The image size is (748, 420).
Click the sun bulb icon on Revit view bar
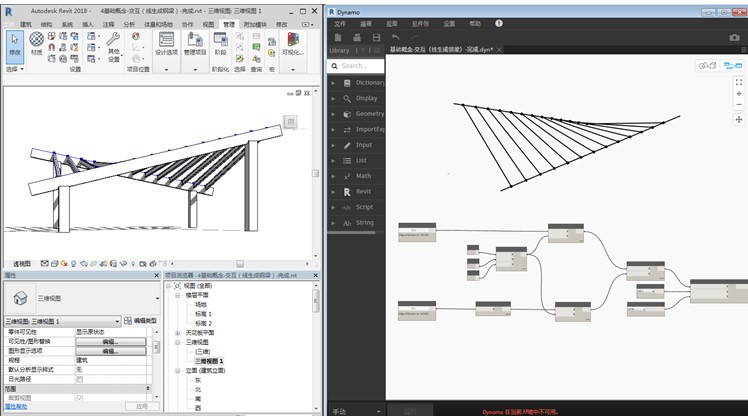coord(73,263)
